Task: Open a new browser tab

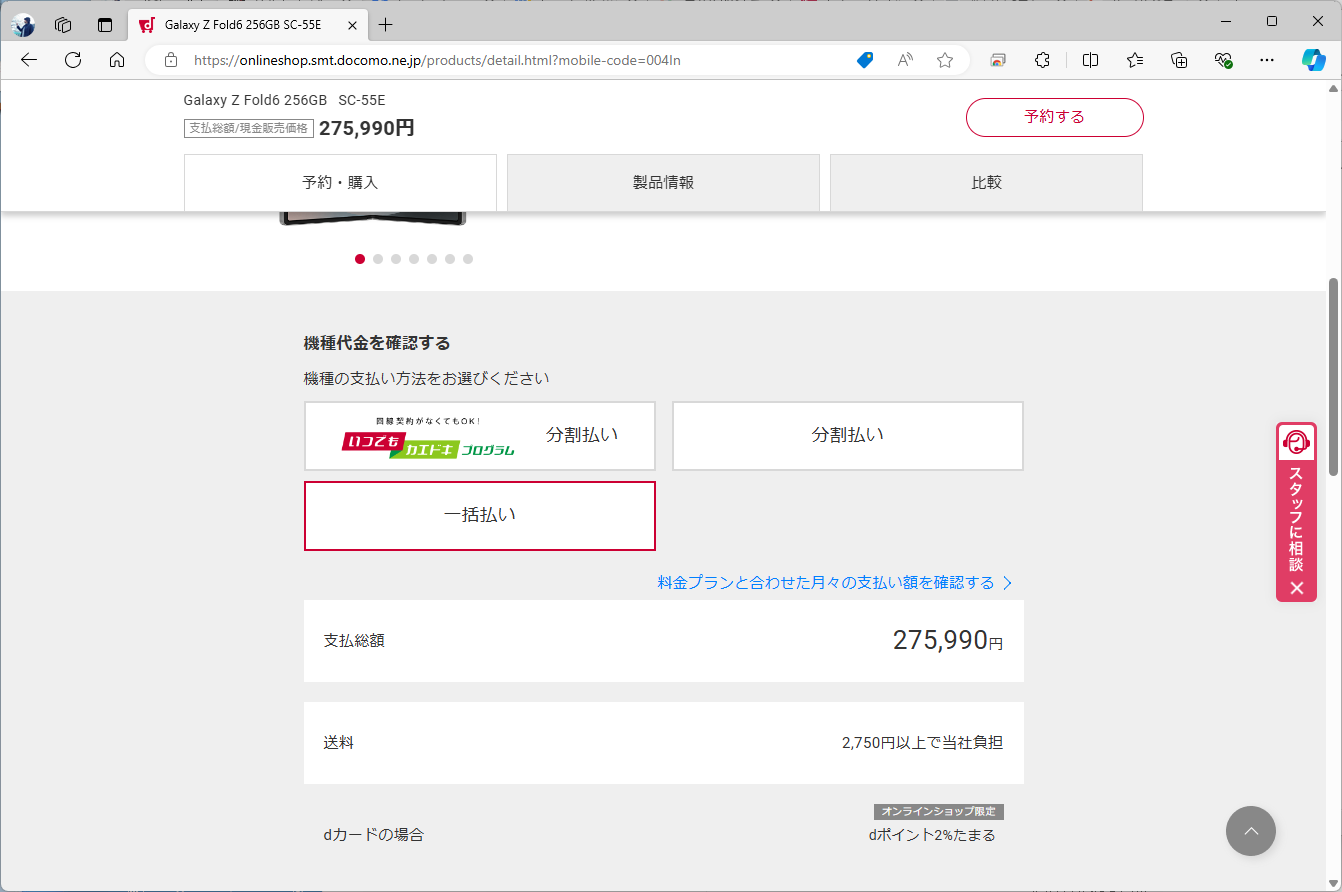Action: click(386, 25)
